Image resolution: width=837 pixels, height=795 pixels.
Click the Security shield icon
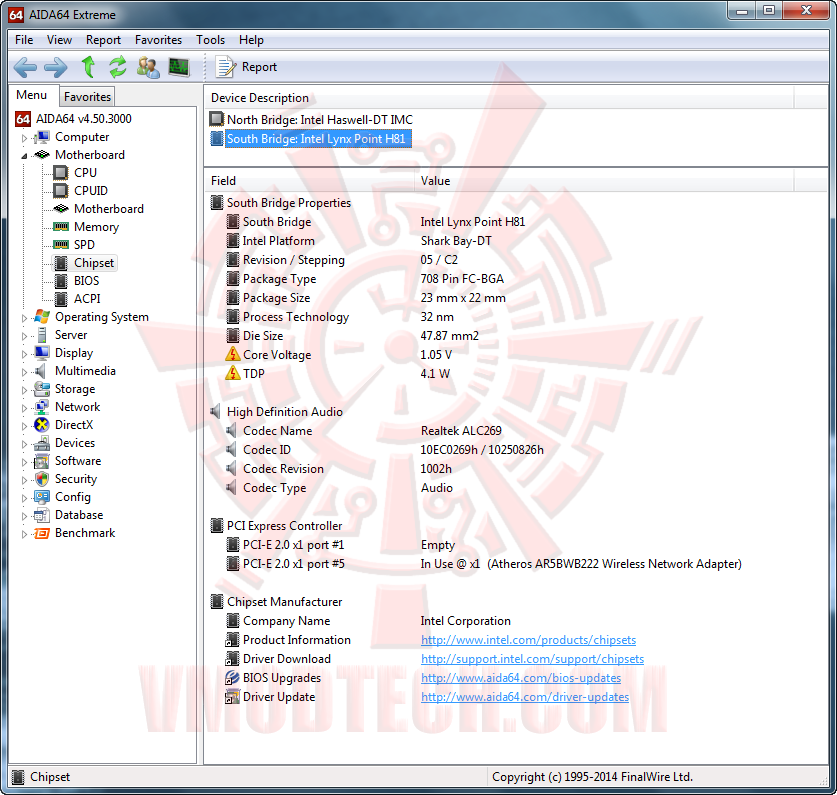[42, 479]
